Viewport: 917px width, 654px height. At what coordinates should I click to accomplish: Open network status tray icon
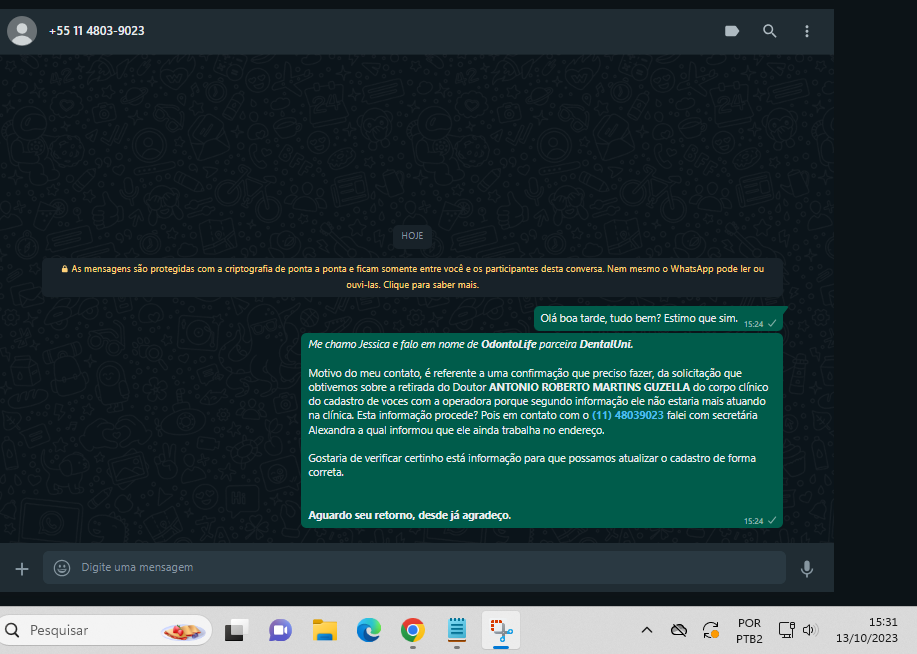pos(787,631)
